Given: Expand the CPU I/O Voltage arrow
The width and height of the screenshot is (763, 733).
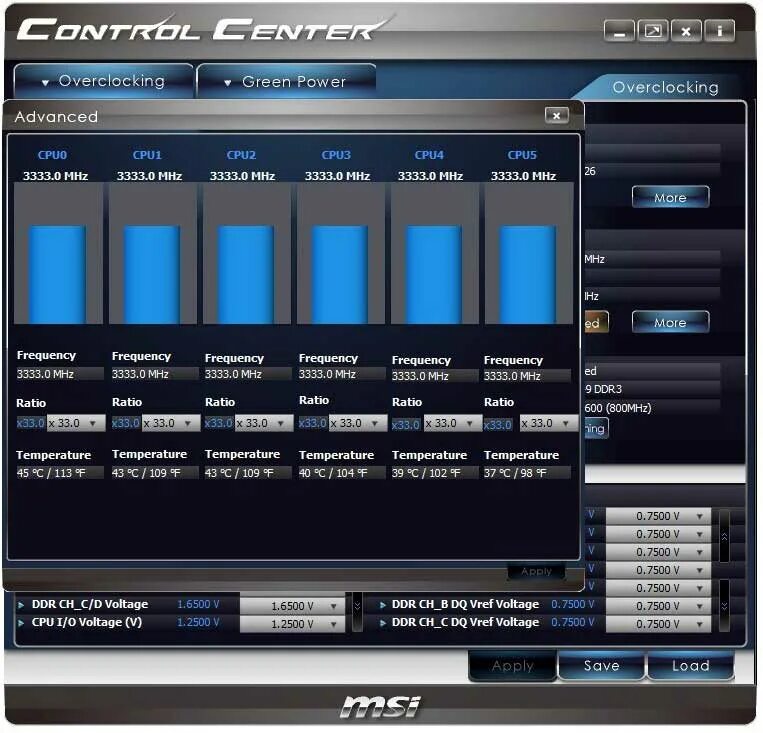Looking at the screenshot, I should (21, 623).
